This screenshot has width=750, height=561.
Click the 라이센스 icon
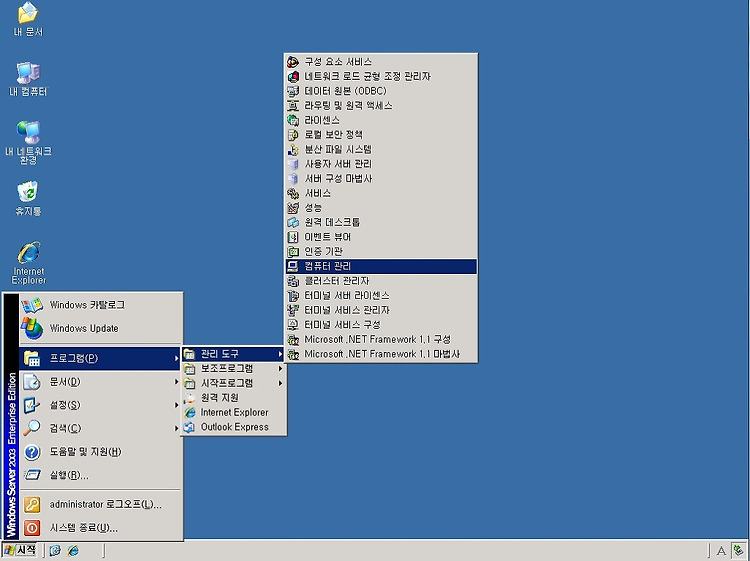[x=293, y=120]
